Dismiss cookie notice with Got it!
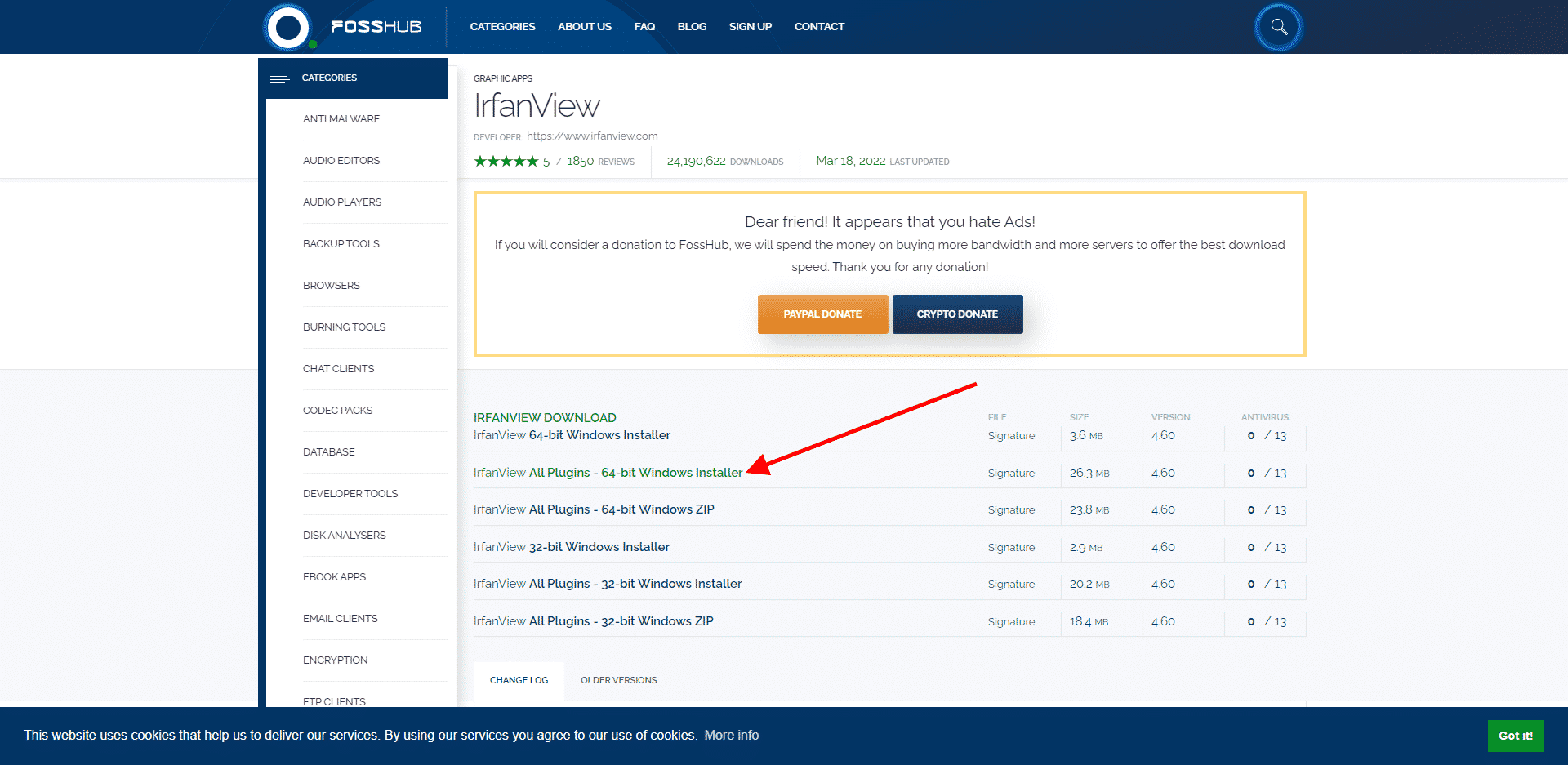The height and width of the screenshot is (765, 1568). (1515, 736)
